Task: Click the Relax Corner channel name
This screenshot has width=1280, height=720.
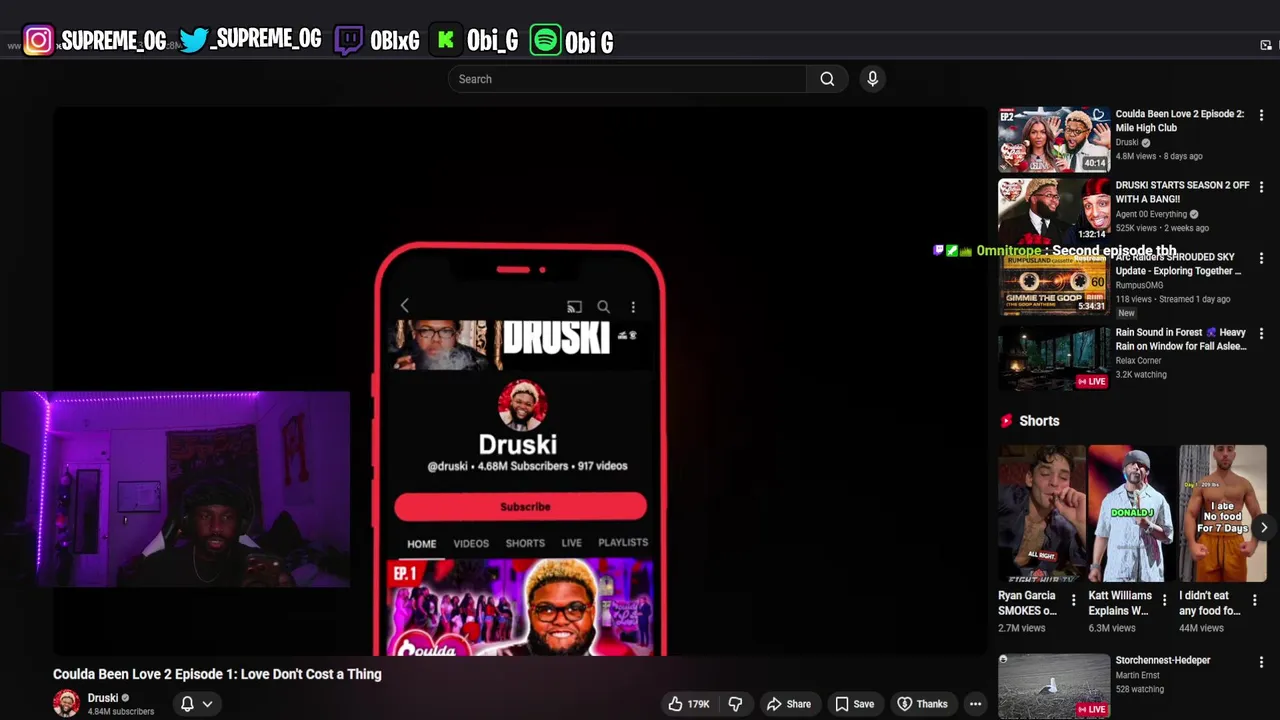Action: click(x=1138, y=360)
